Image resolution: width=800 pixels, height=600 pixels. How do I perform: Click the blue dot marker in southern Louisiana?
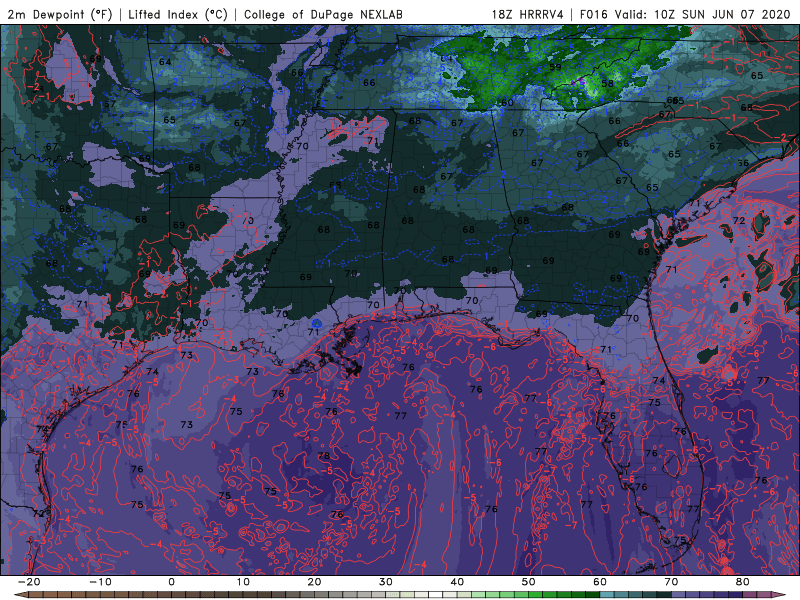click(316, 323)
